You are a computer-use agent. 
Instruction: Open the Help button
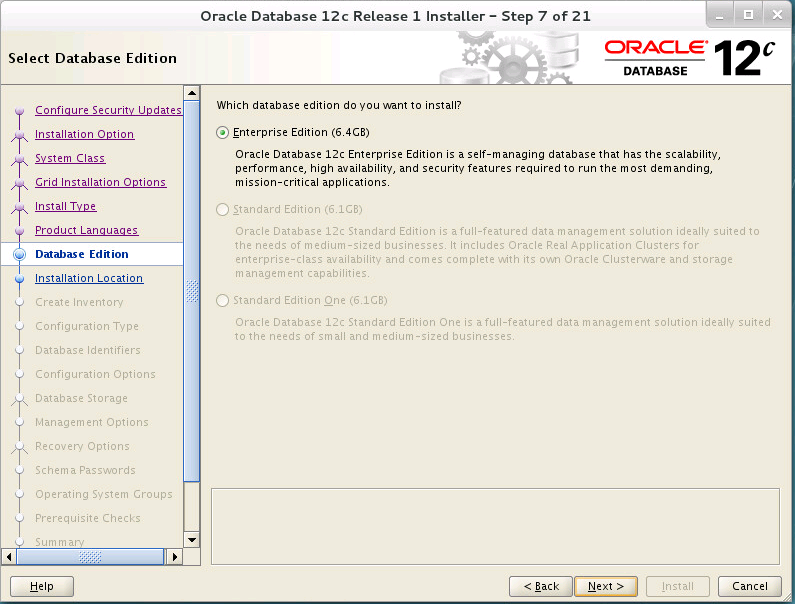pyautogui.click(x=42, y=586)
